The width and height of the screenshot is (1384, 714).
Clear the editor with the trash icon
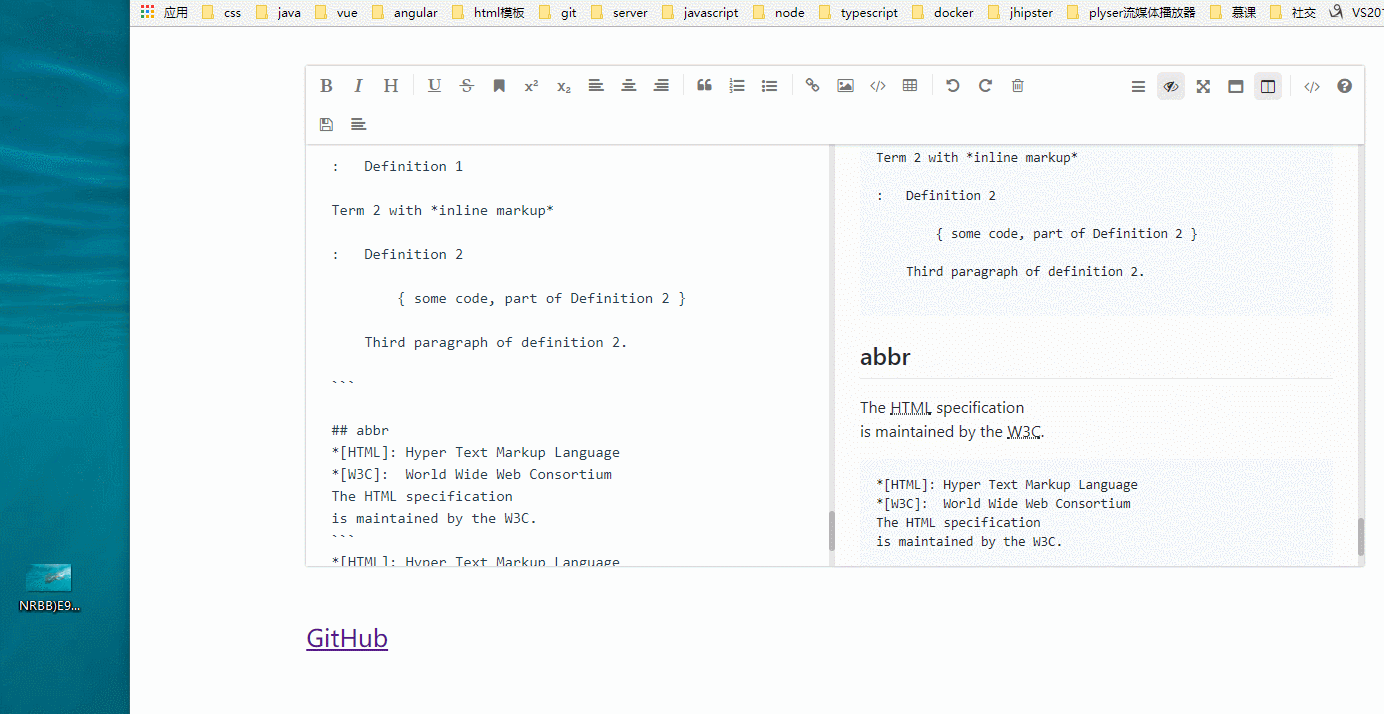1018,86
